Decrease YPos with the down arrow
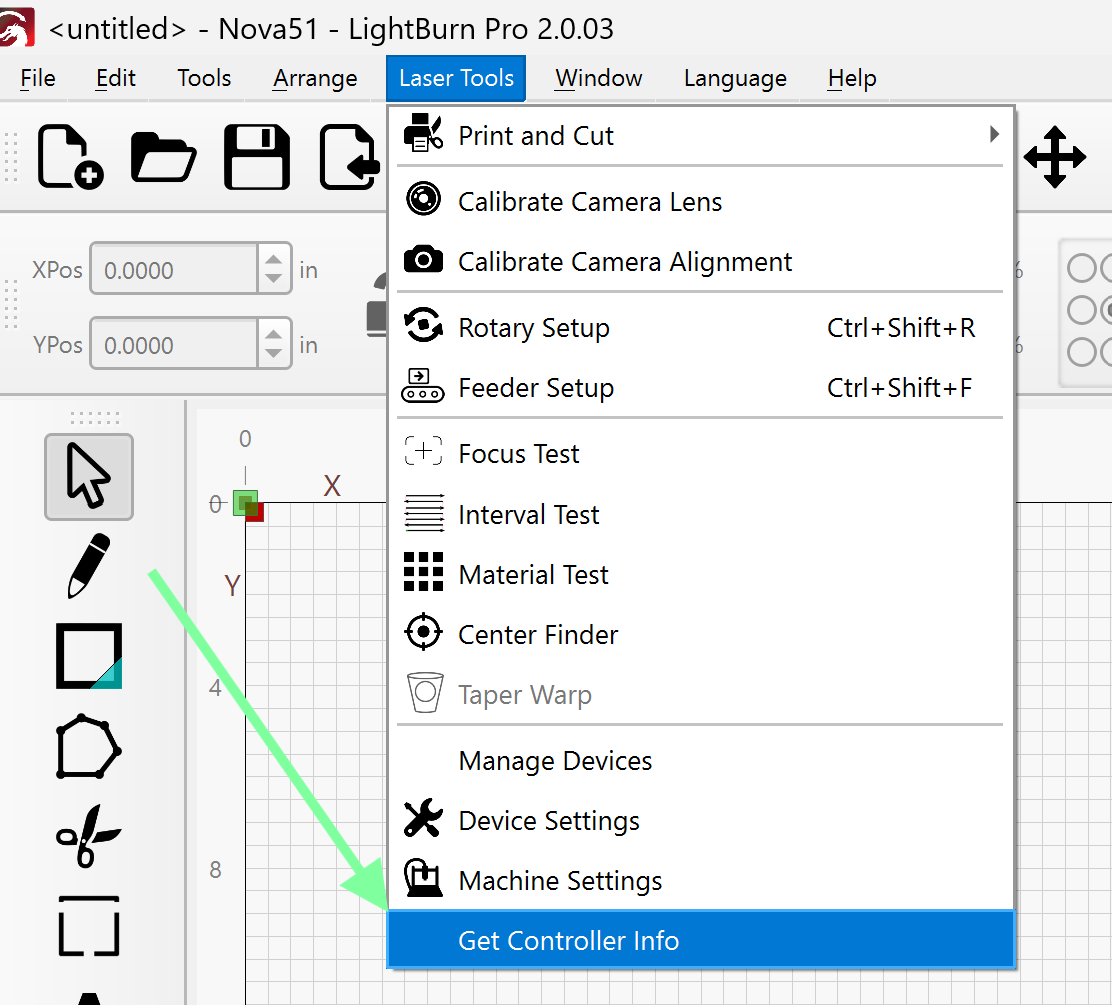This screenshot has width=1112, height=1005. point(273,355)
